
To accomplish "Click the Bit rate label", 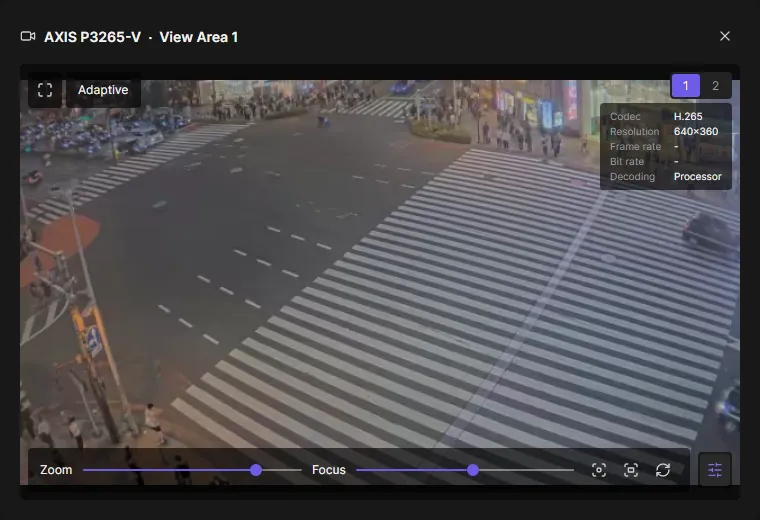I will click(627, 161).
